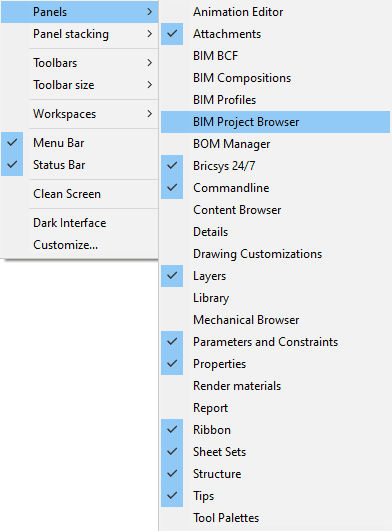Disable the Status Bar option
The width and height of the screenshot is (392, 531).
click(12, 165)
